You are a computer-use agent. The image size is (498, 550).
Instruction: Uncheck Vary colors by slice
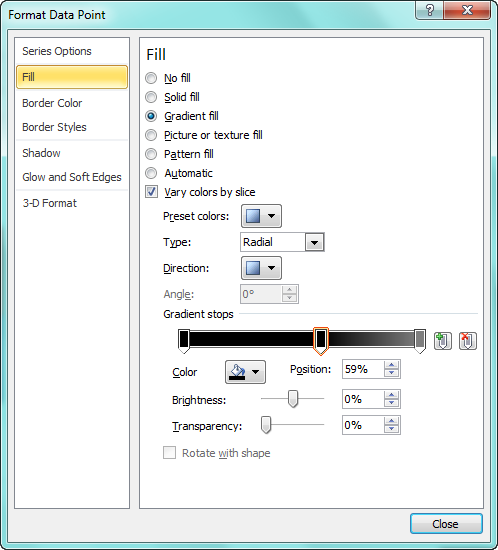(152, 192)
